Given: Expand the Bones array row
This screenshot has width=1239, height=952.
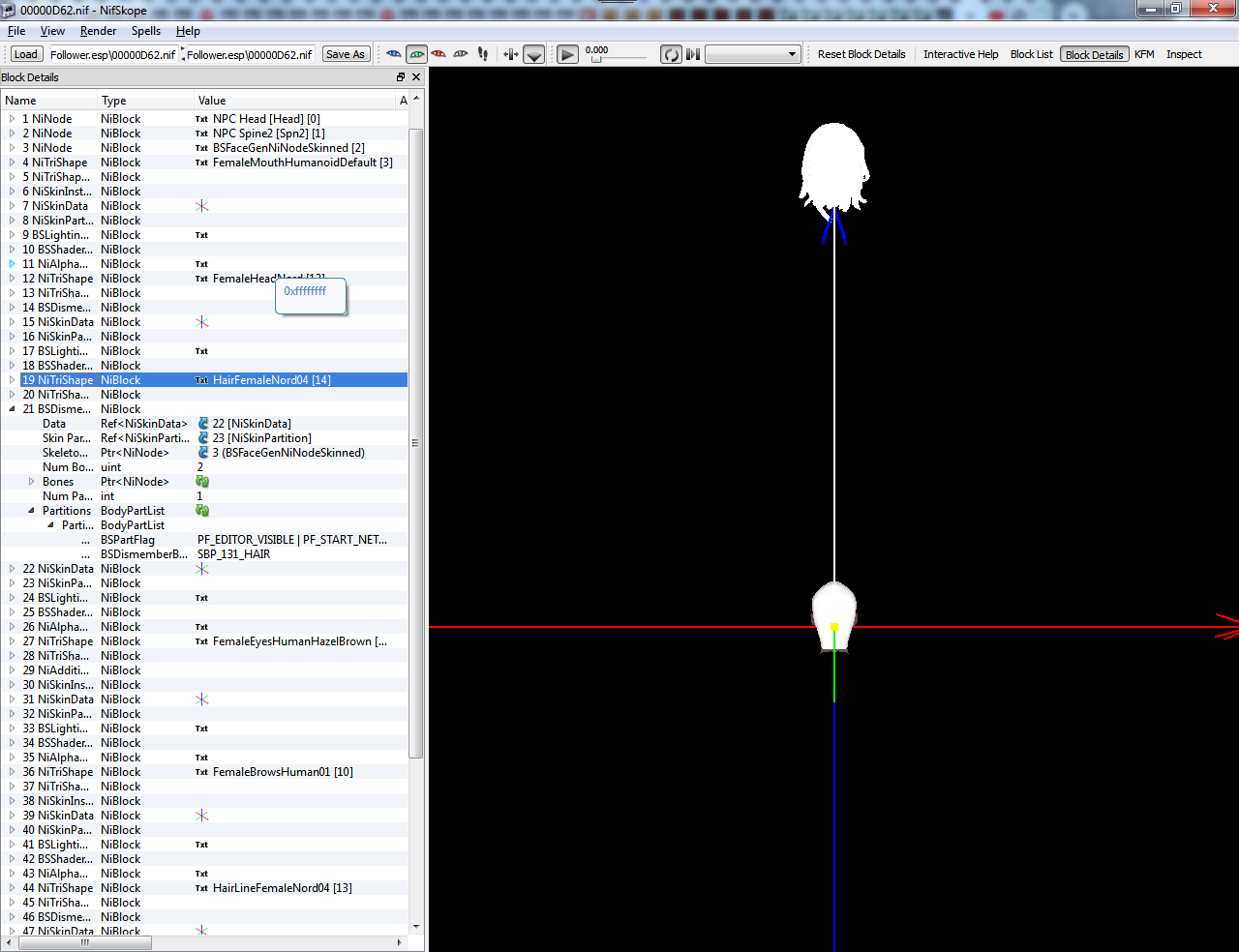Looking at the screenshot, I should coord(31,482).
